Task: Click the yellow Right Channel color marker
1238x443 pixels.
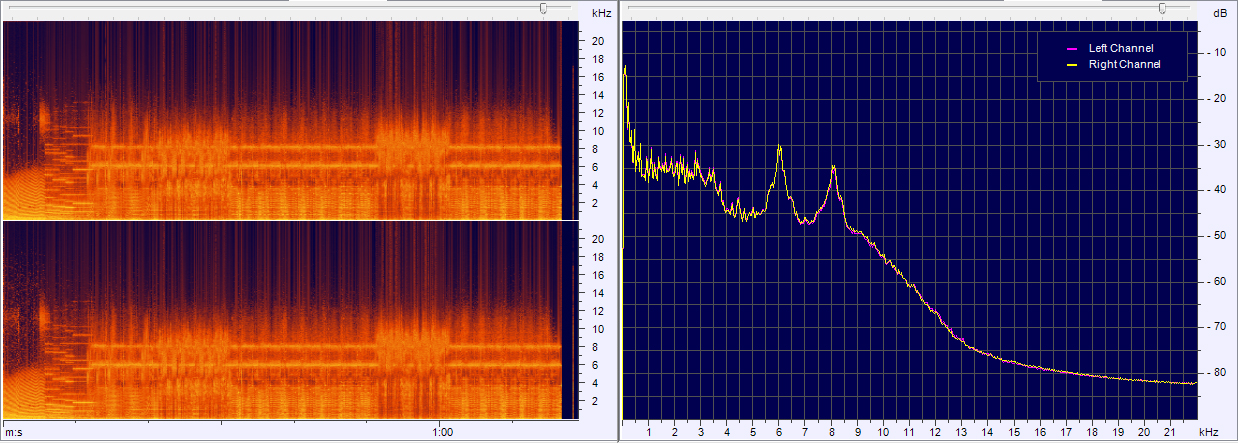Action: [x=1071, y=64]
